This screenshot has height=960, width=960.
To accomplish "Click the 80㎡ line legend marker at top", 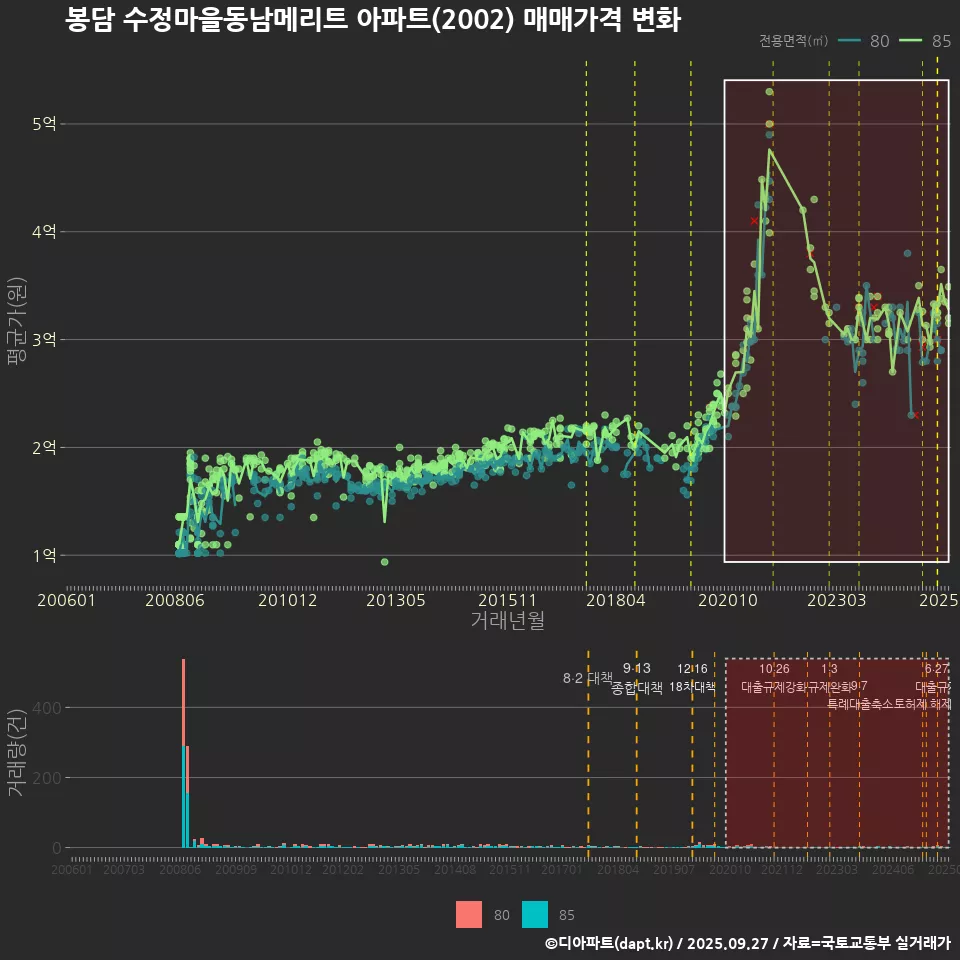I will coord(849,41).
